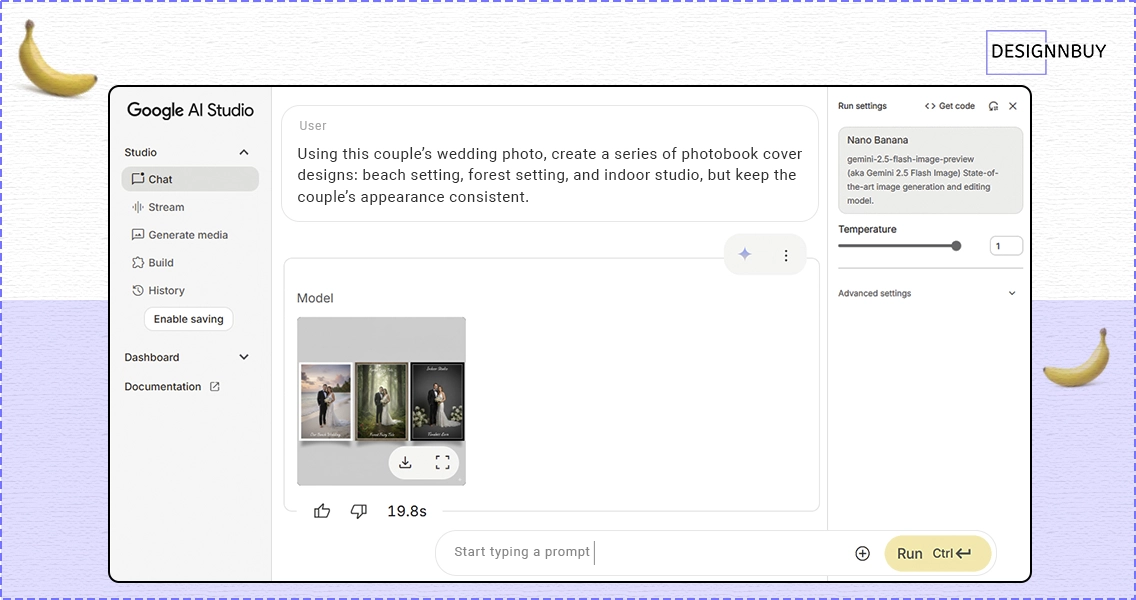Image resolution: width=1136 pixels, height=600 pixels.
Task: Click the Temperature label
Action: tap(867, 229)
